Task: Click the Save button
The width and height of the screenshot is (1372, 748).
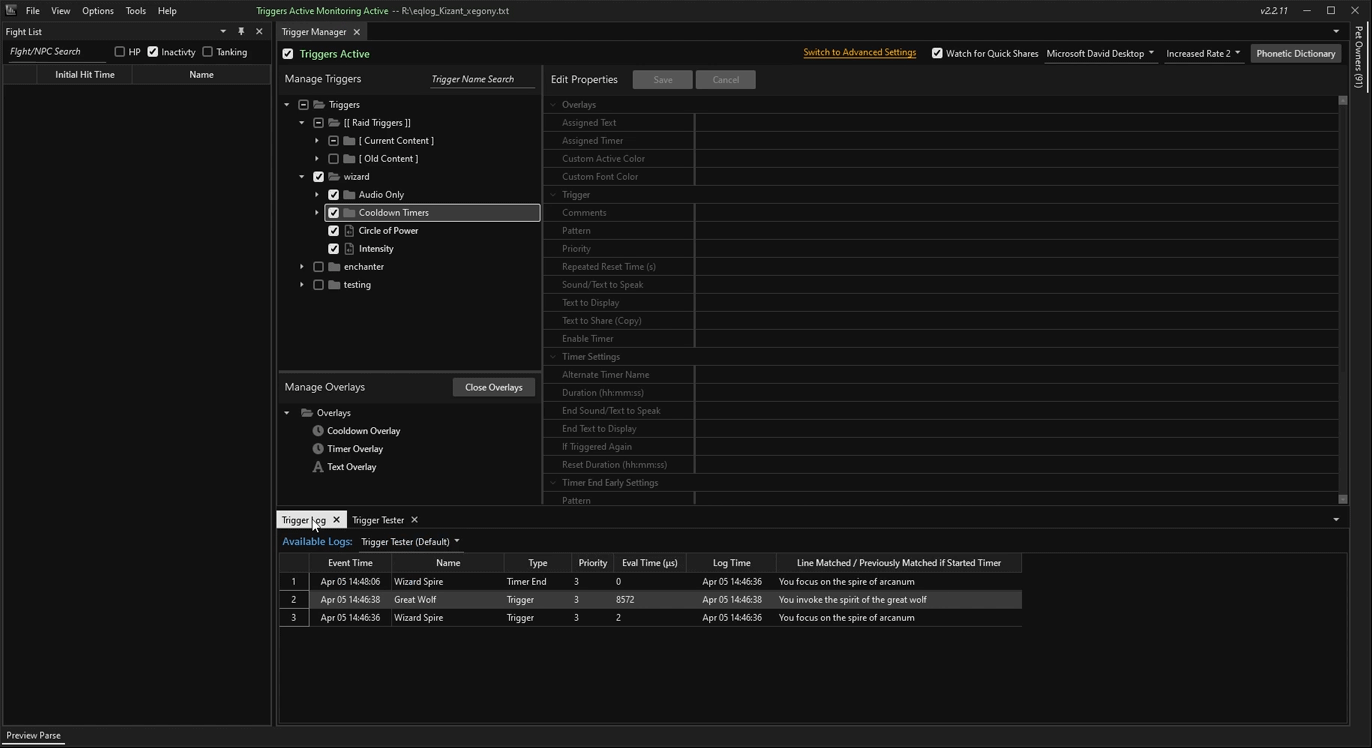Action: click(662, 79)
